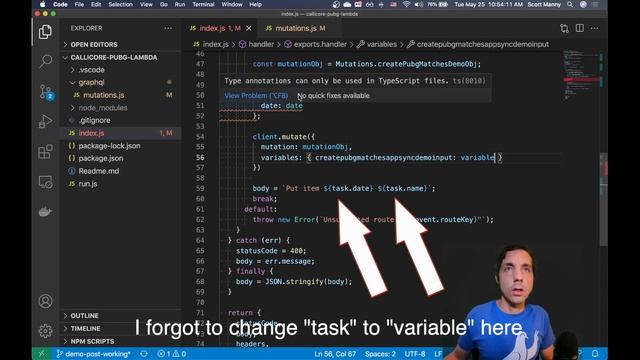Open the Manage gear icon
Image resolution: width=640 pixels, height=360 pixels.
[45, 331]
